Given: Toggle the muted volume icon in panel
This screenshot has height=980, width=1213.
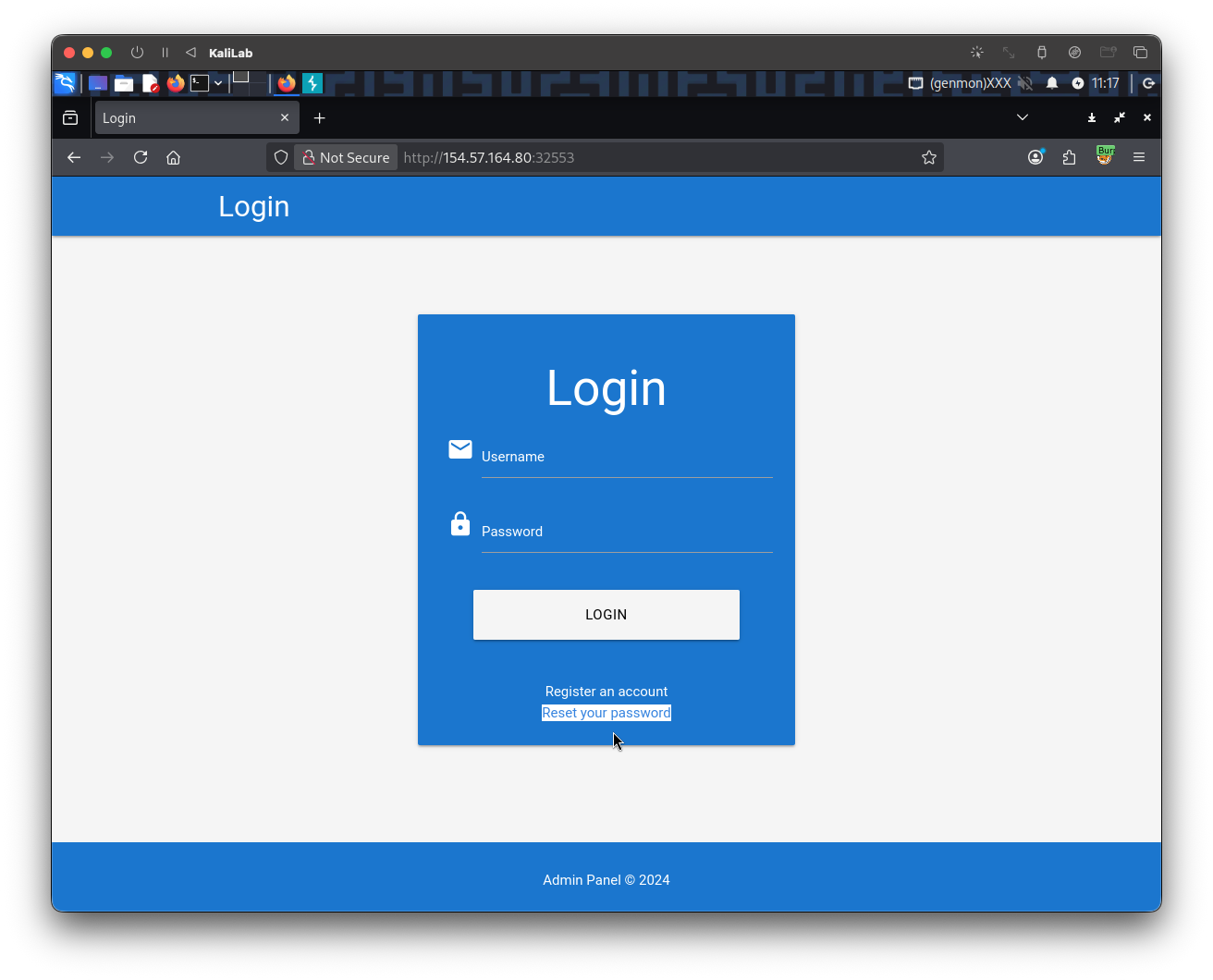Looking at the screenshot, I should coord(1025,83).
